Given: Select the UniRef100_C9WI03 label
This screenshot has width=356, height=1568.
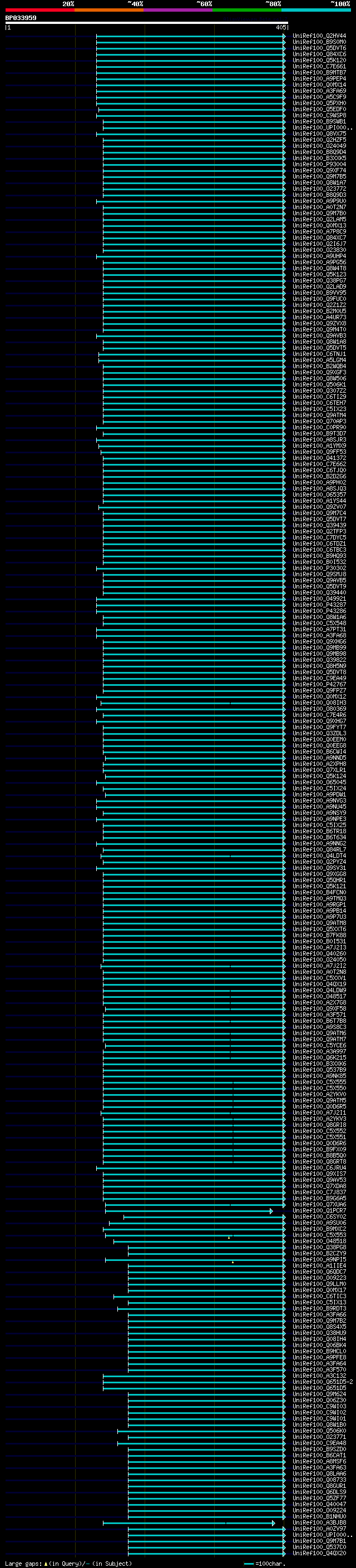Looking at the screenshot, I should coord(319,1406).
